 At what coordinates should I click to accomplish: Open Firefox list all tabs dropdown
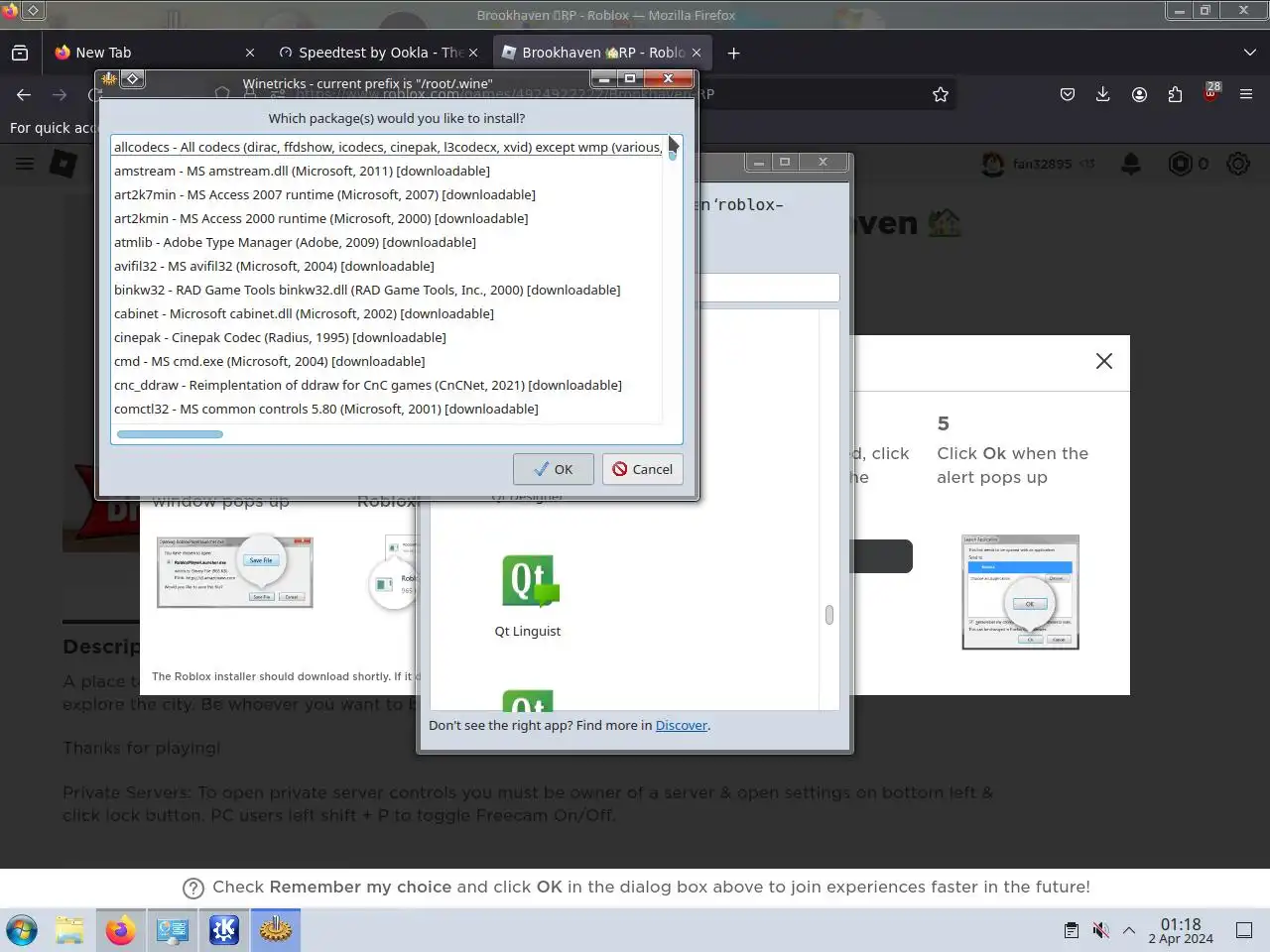pos(1249,53)
